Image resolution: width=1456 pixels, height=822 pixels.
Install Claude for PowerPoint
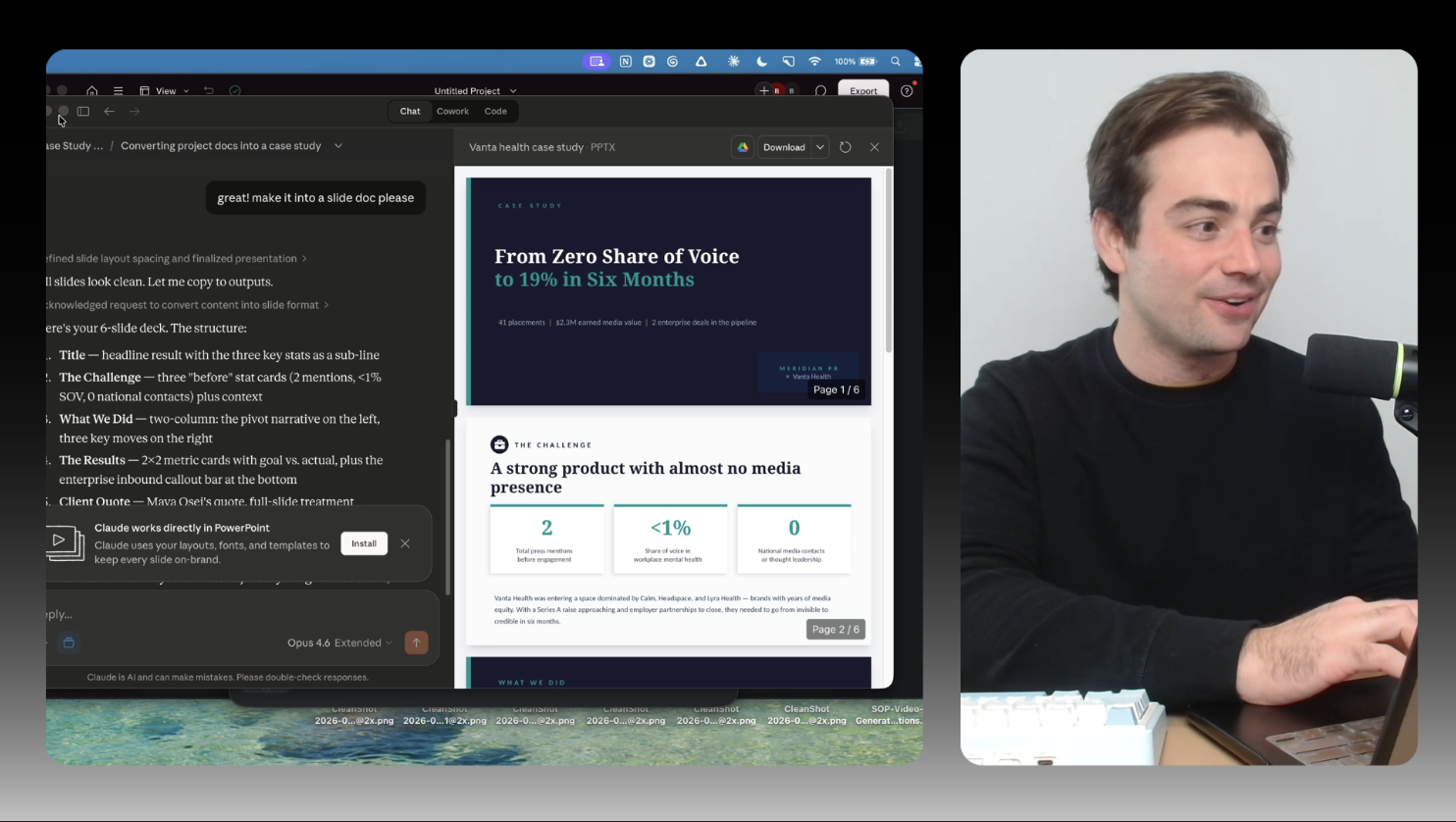[364, 543]
